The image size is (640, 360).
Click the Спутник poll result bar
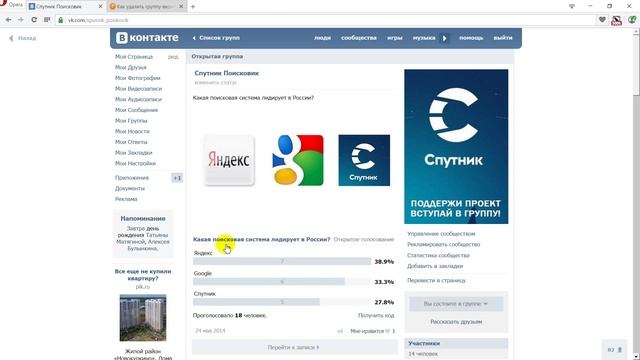[x=282, y=302]
